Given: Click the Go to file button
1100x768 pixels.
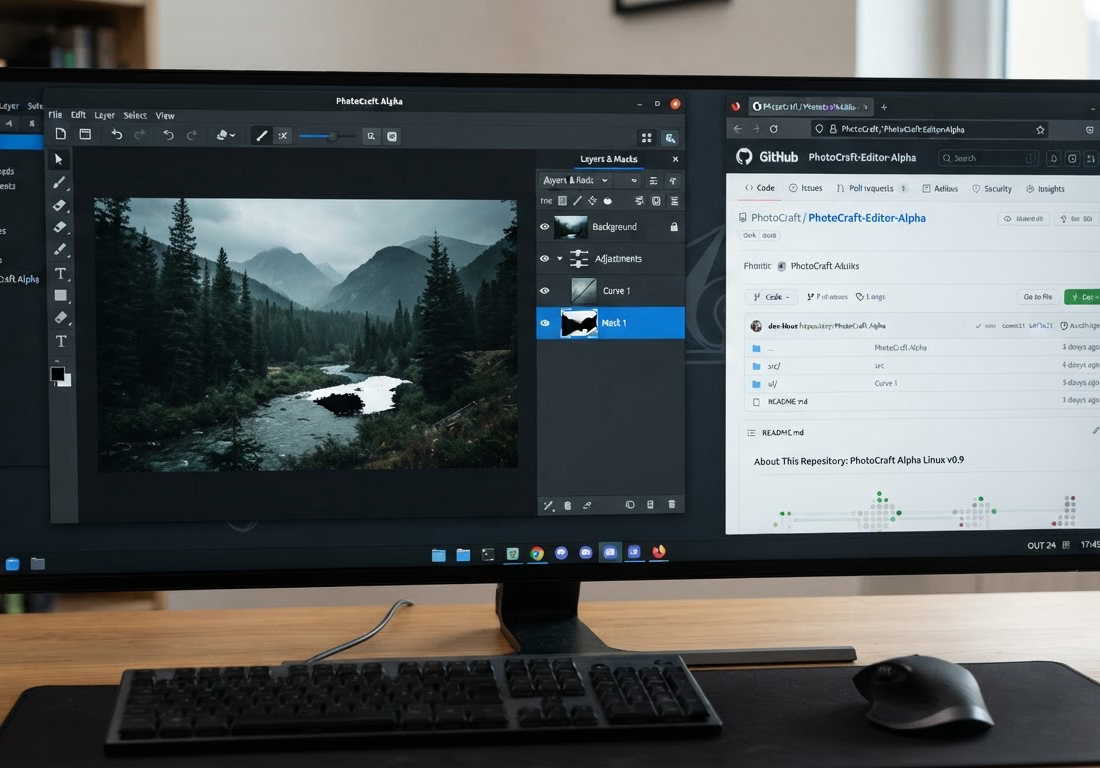Looking at the screenshot, I should [x=1038, y=297].
